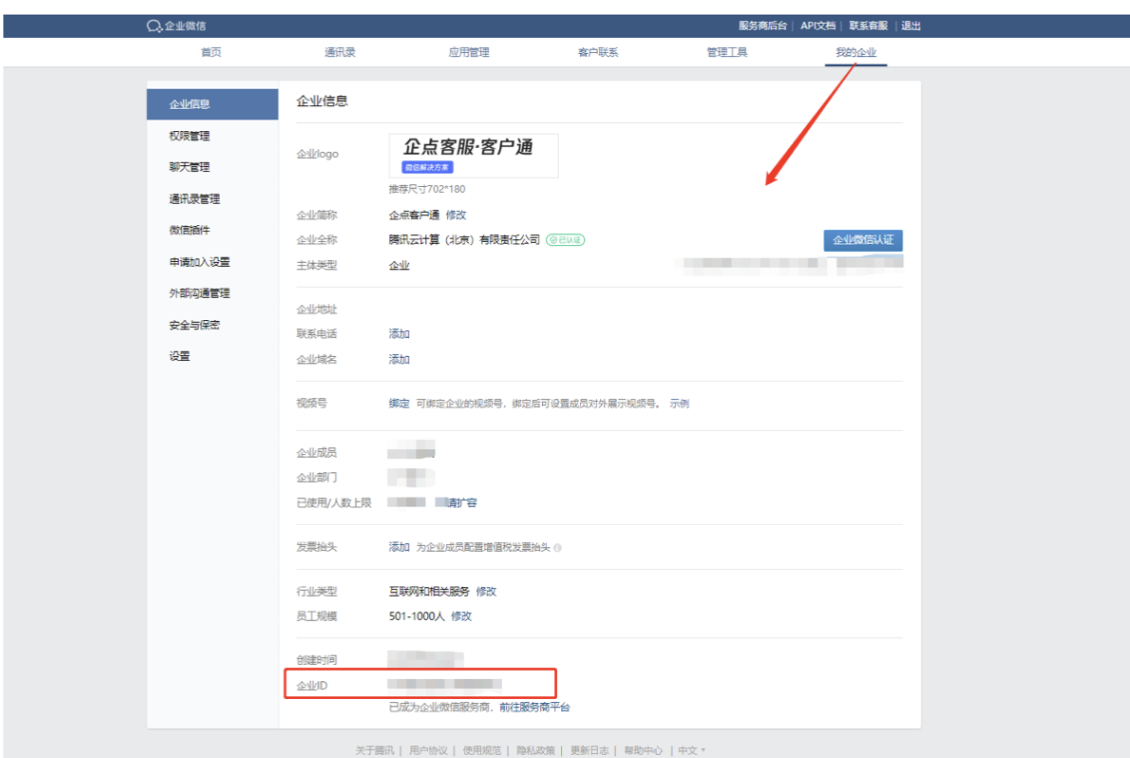Open the 帮助中心 footer link
1130x758 pixels.
click(644, 751)
